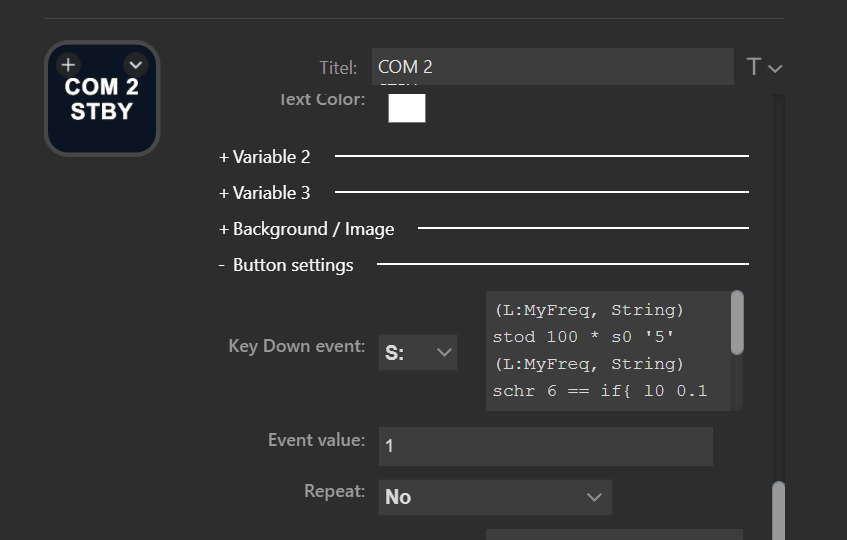Click the plus icon on button preview

tap(68, 65)
